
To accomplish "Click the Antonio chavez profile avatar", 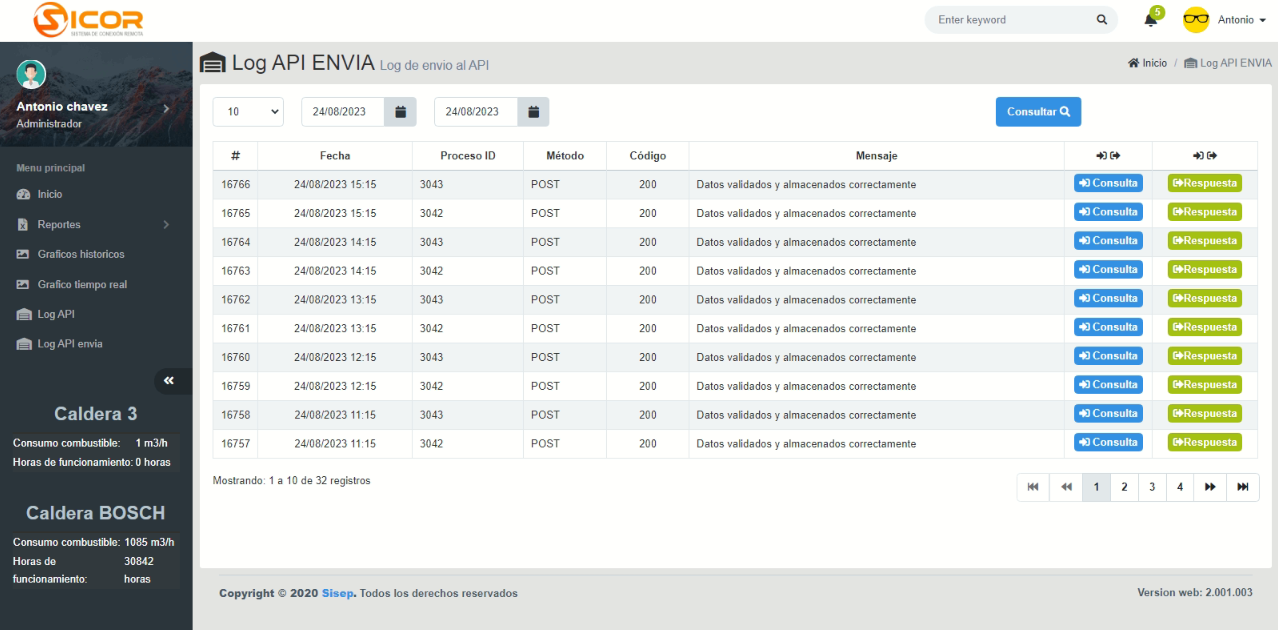I will pyautogui.click(x=31, y=75).
